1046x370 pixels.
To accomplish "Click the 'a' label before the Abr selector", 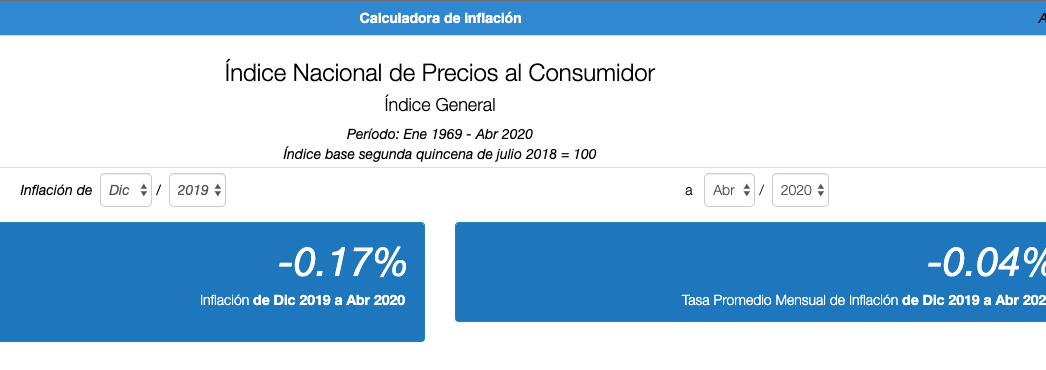I will click(x=689, y=191).
